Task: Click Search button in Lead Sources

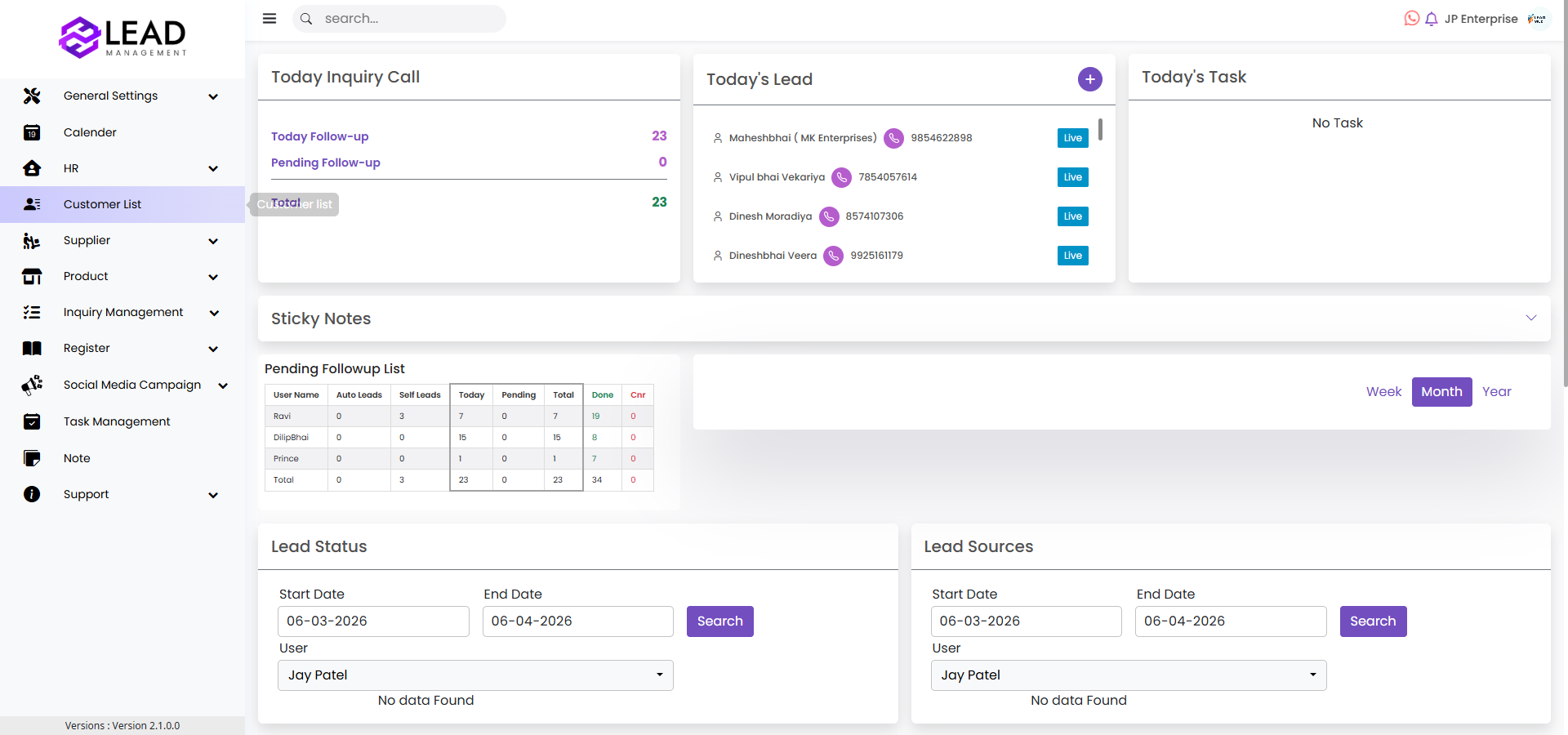Action: pos(1374,621)
